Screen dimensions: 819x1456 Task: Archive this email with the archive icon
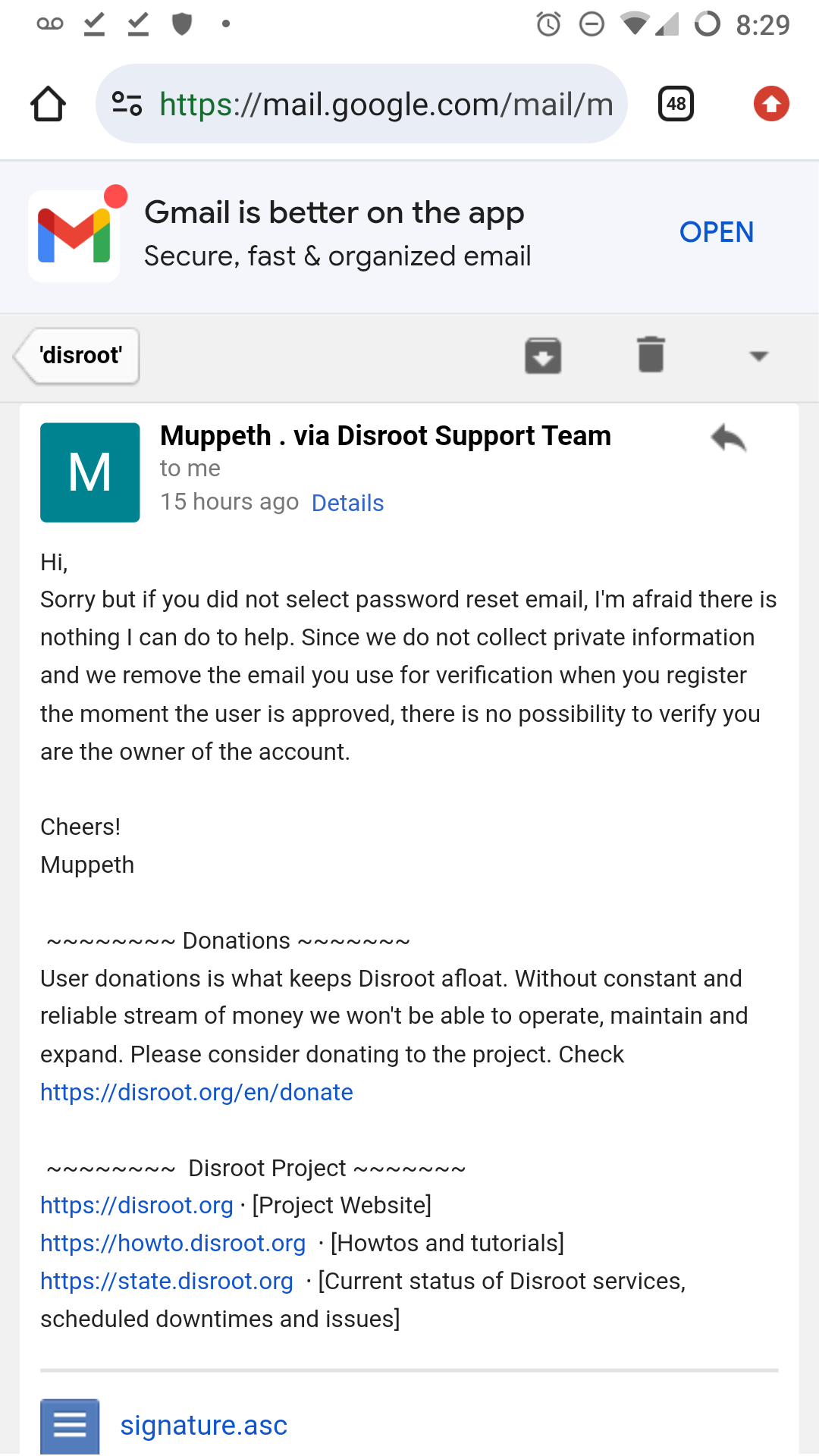(x=543, y=356)
